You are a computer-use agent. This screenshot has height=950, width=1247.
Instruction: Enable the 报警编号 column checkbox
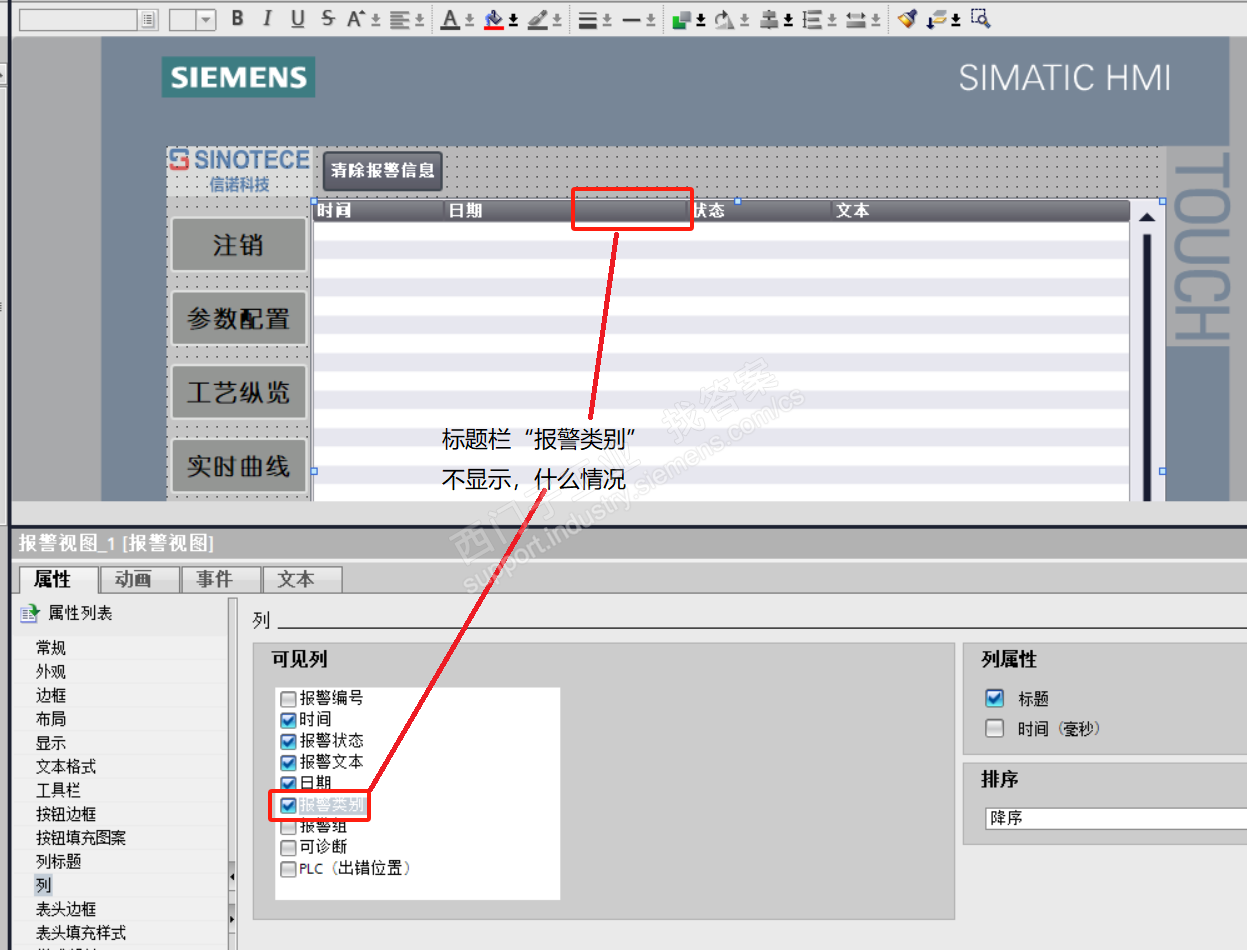(x=289, y=698)
